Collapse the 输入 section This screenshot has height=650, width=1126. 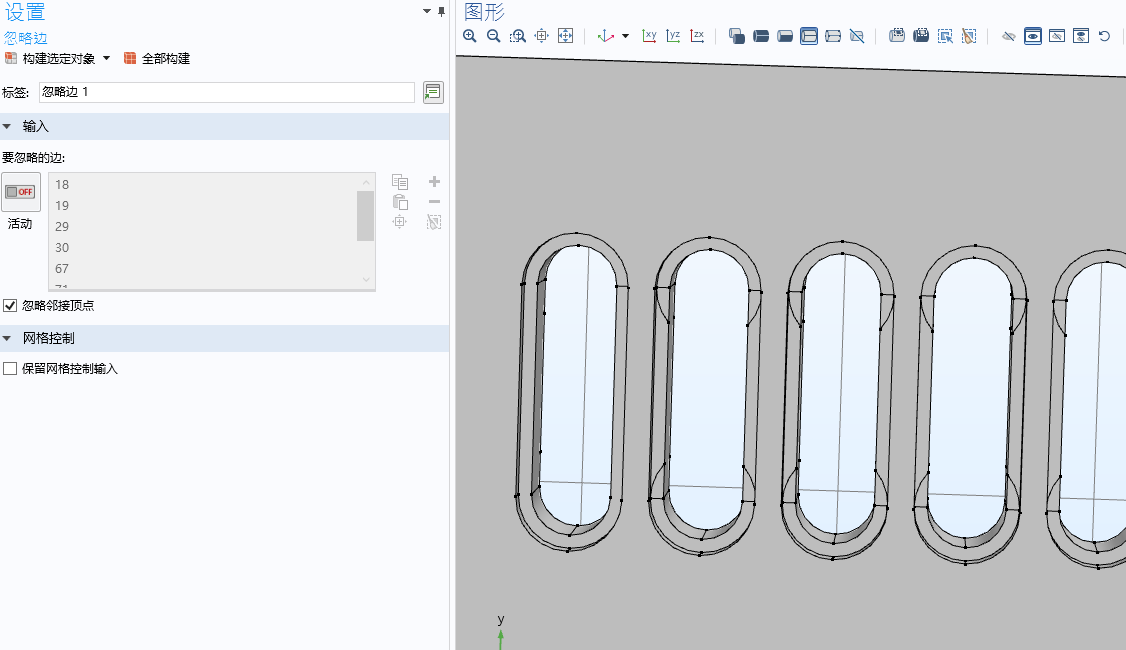(7, 126)
